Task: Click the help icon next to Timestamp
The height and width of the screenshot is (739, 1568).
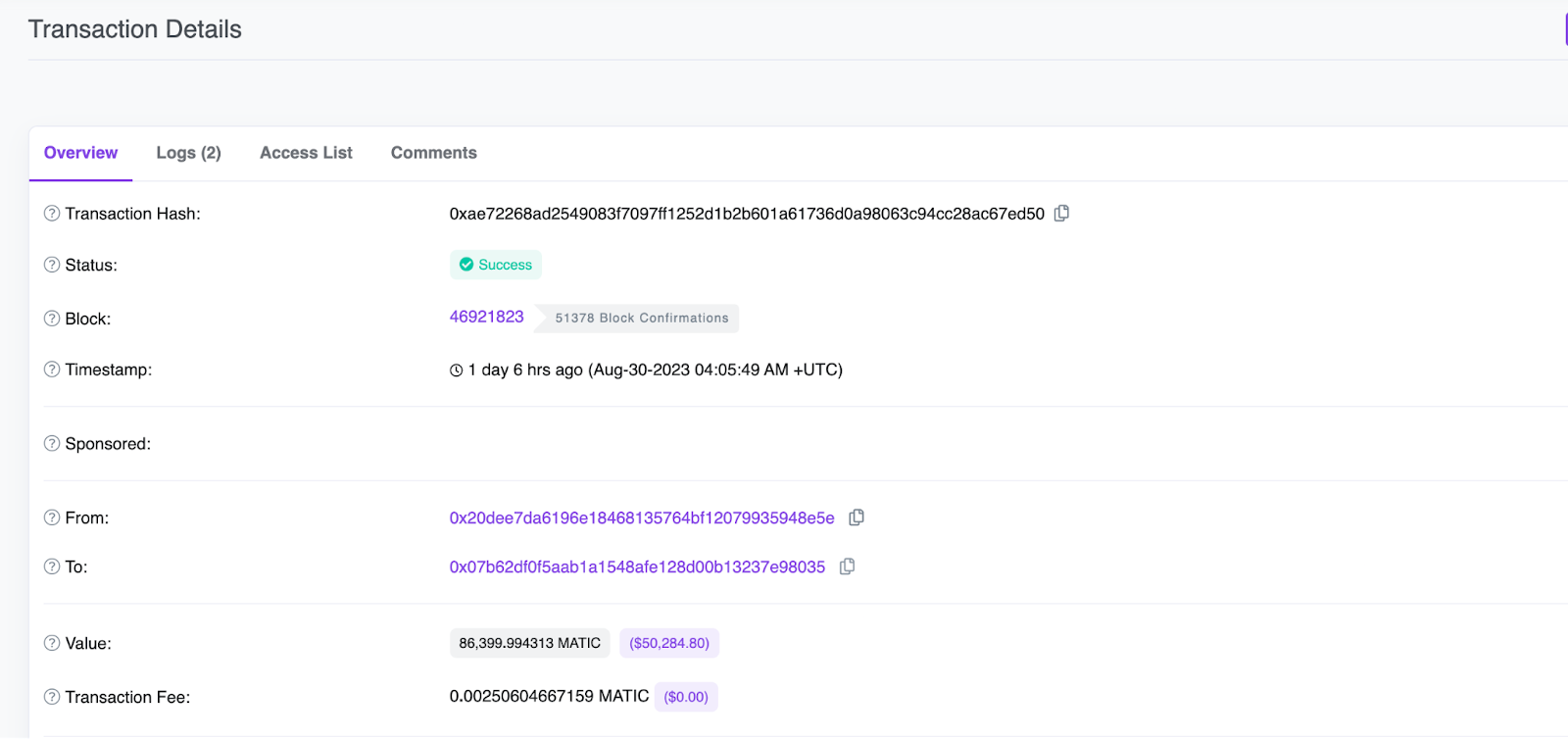Action: click(x=52, y=369)
